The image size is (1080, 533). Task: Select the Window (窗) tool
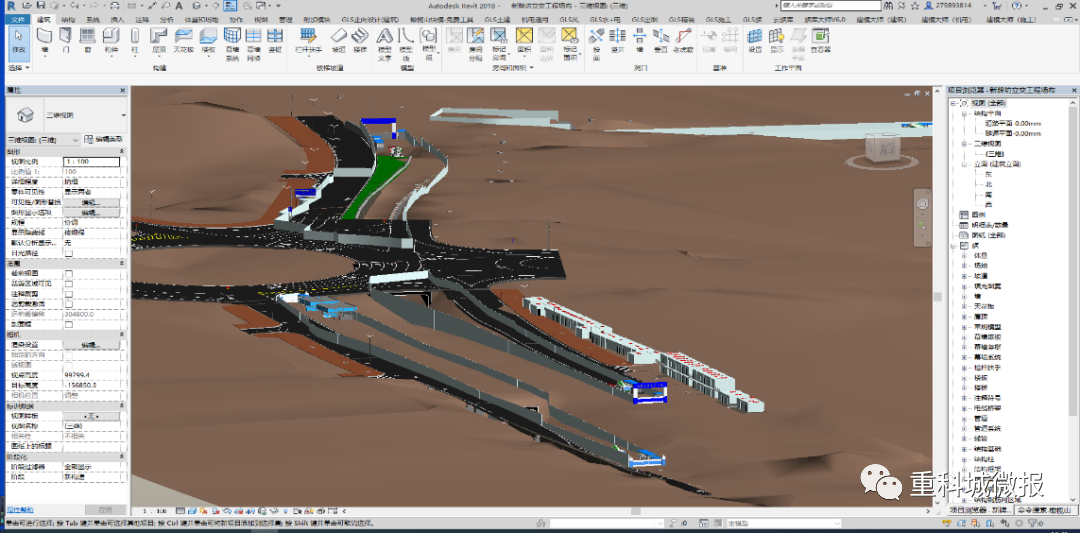coord(88,41)
